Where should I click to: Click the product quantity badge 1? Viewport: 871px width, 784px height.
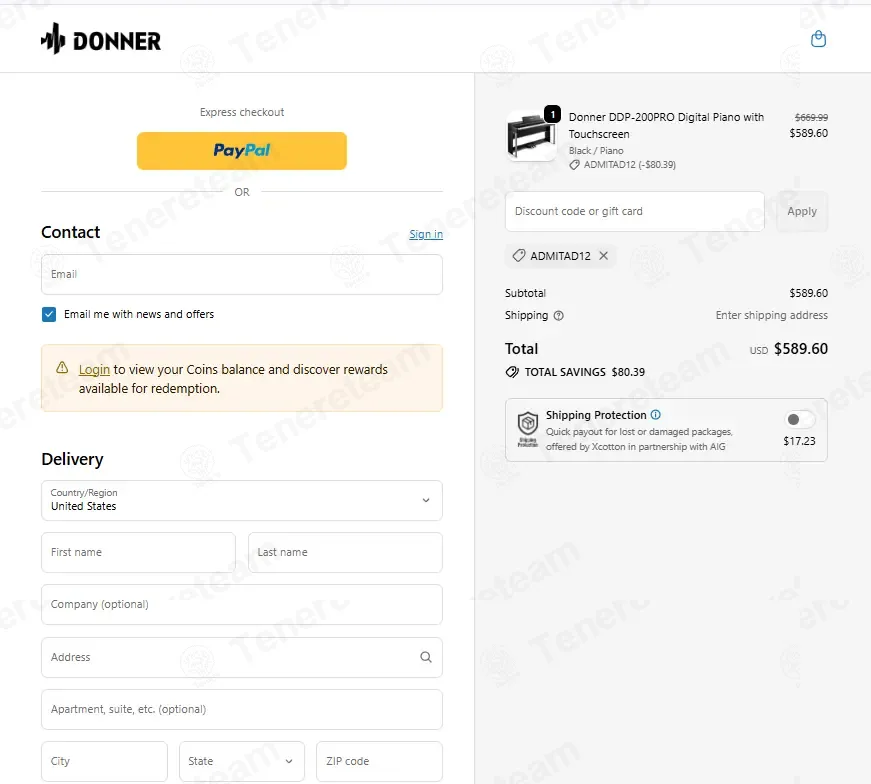(552, 114)
